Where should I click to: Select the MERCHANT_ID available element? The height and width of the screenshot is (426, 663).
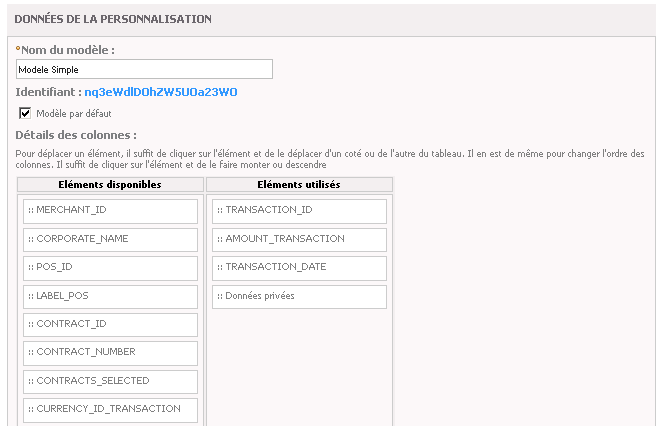pos(110,211)
